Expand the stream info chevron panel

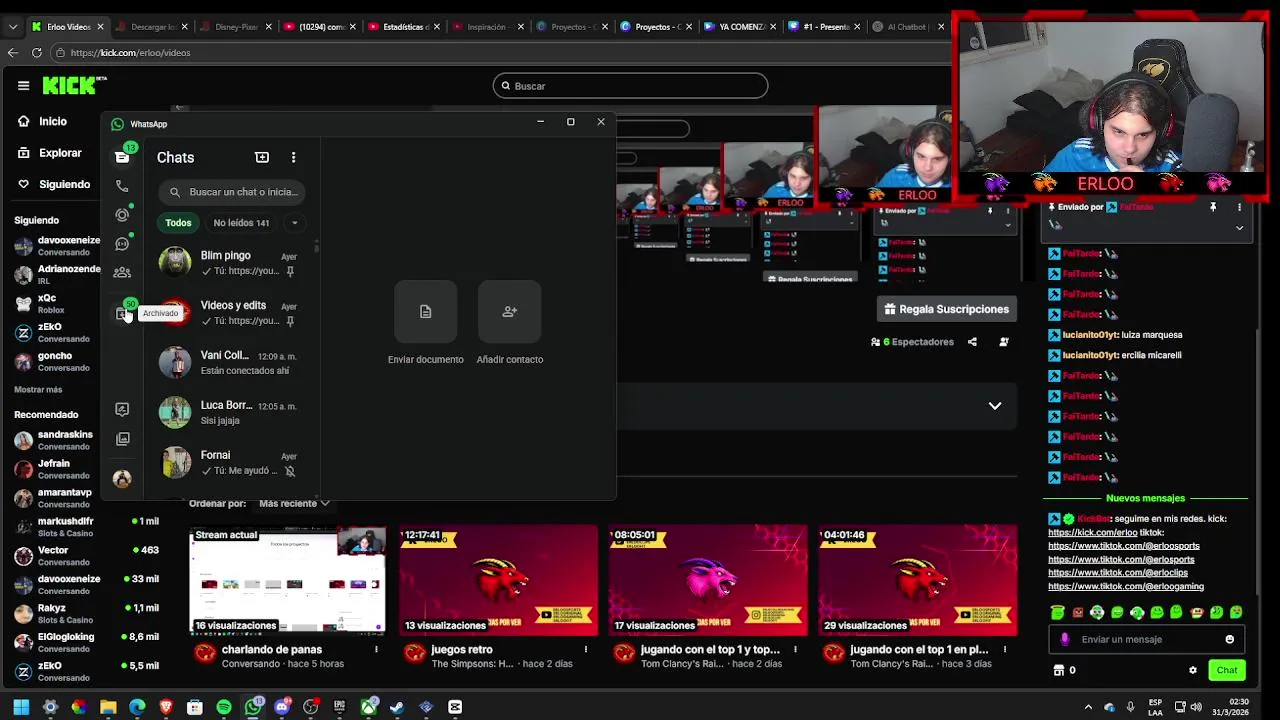click(x=994, y=406)
